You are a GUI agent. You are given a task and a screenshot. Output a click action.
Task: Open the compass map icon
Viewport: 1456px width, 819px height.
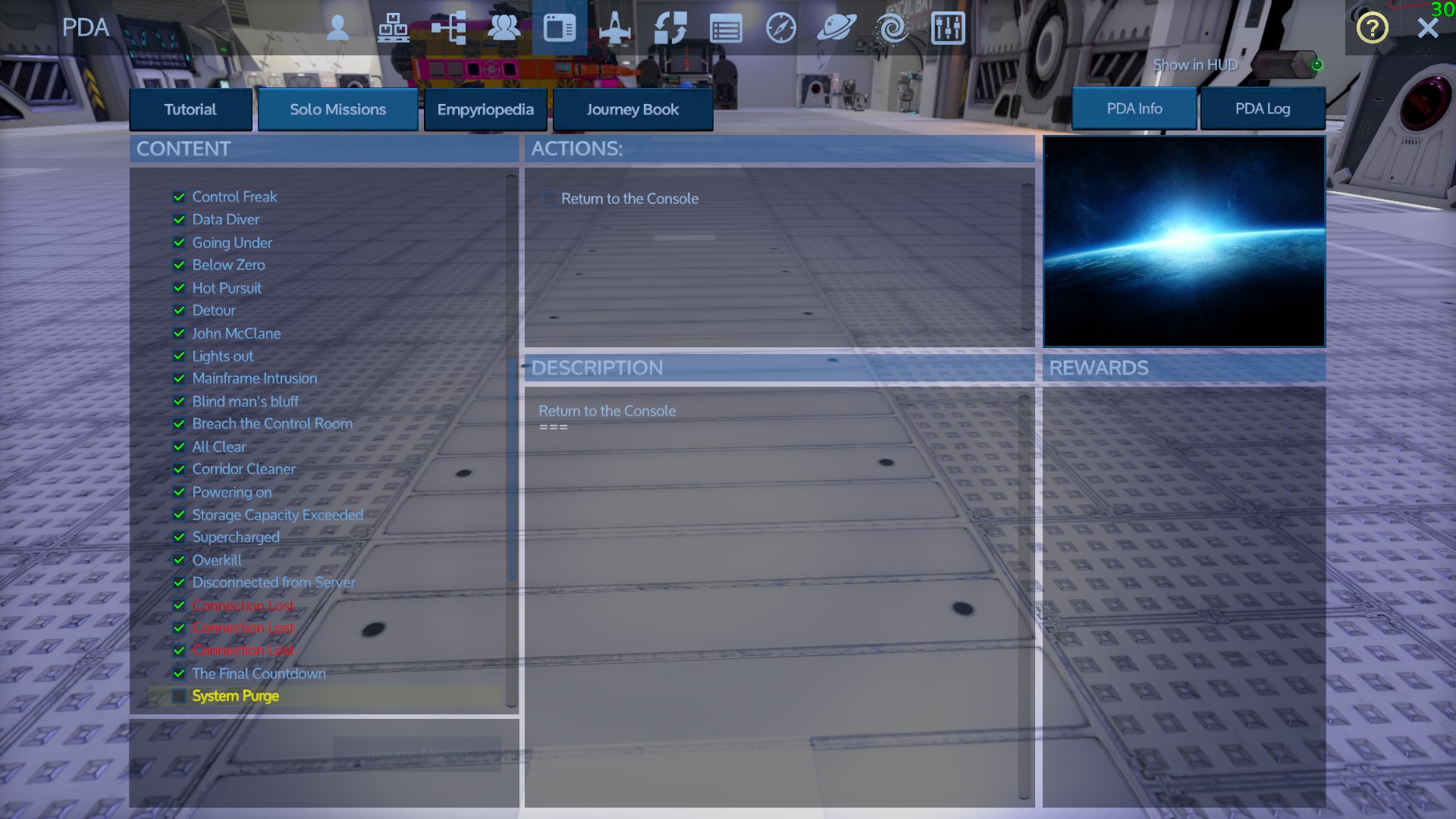[781, 28]
